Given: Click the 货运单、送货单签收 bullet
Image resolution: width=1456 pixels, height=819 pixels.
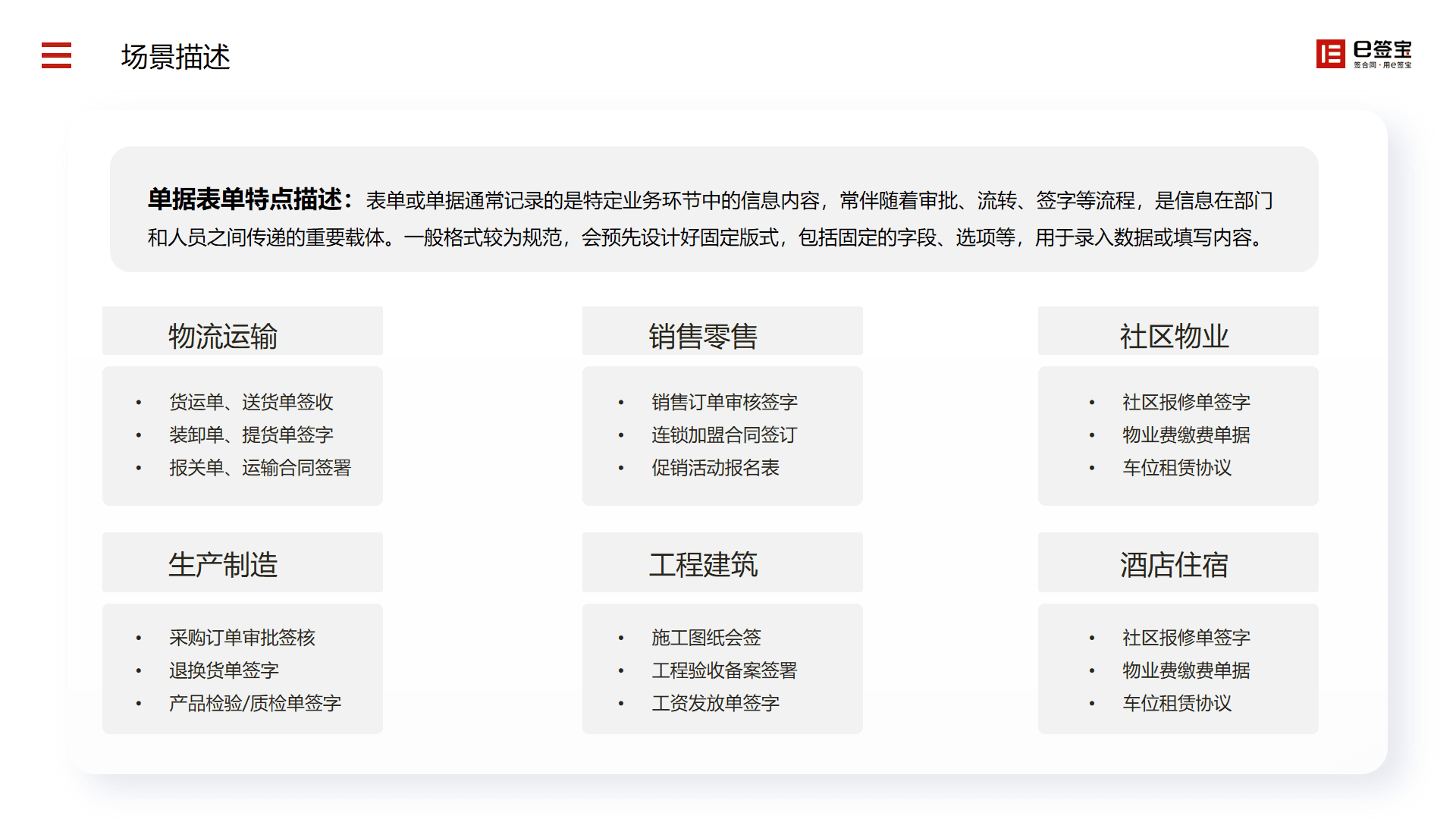Looking at the screenshot, I should [x=251, y=402].
